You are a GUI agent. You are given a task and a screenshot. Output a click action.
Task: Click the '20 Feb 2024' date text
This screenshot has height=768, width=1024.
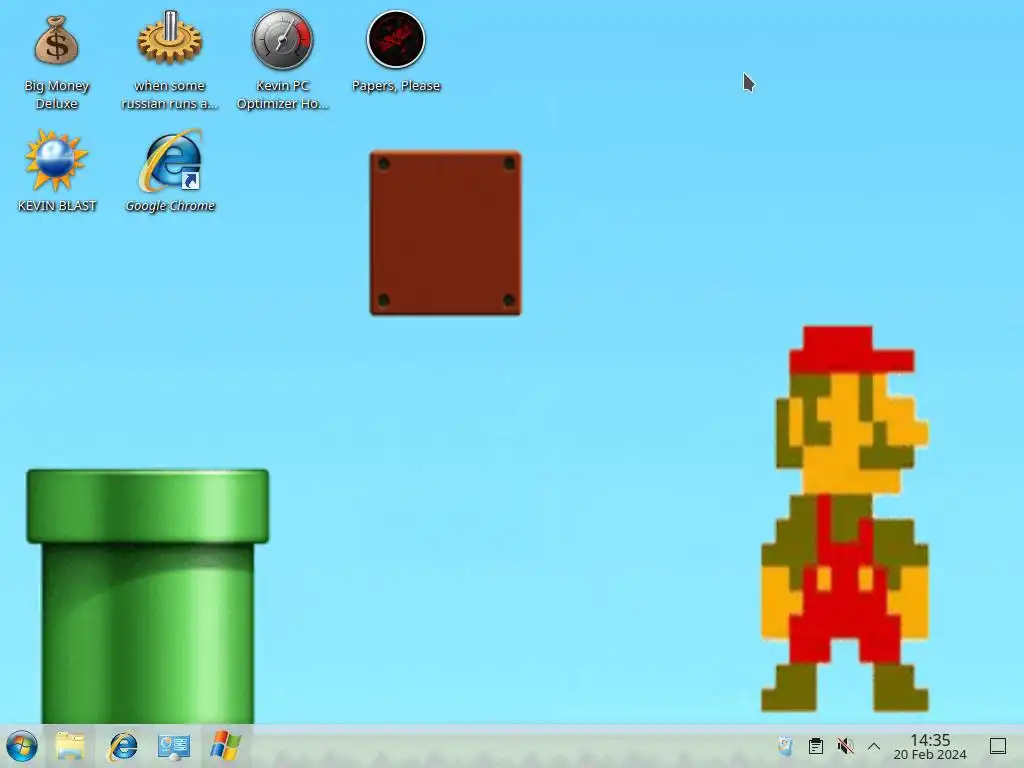pyautogui.click(x=930, y=755)
